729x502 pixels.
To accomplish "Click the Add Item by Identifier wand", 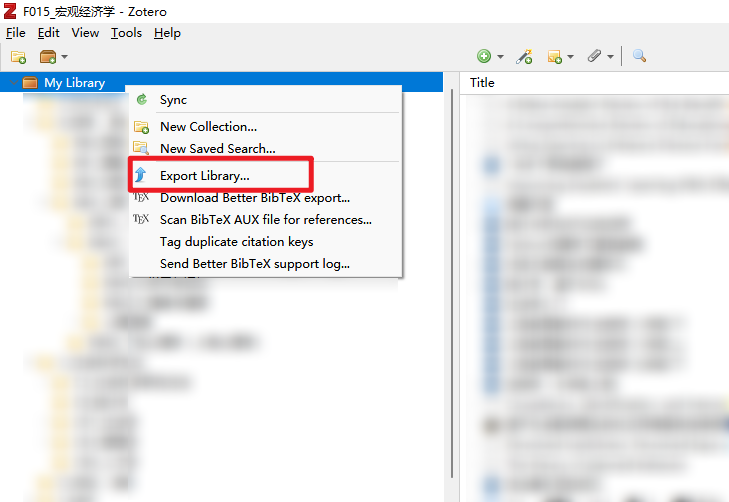I will pos(524,57).
